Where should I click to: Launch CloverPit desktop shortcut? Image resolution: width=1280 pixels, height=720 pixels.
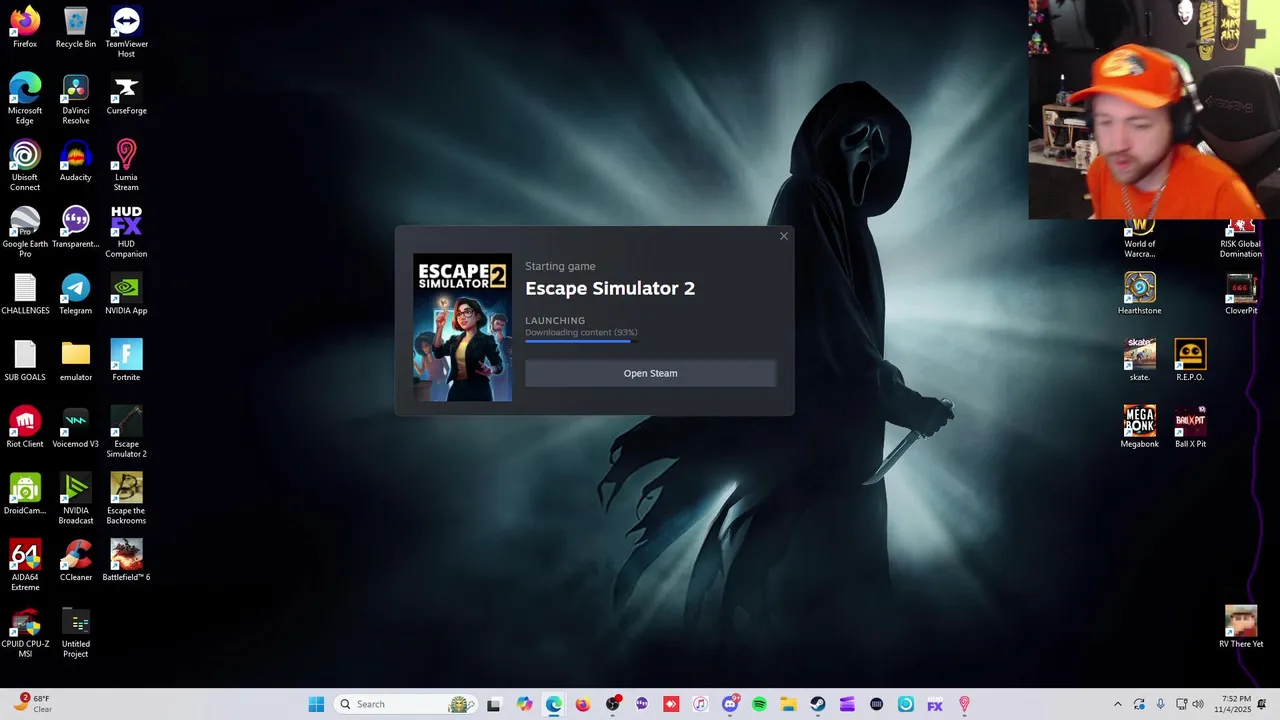pos(1241,294)
